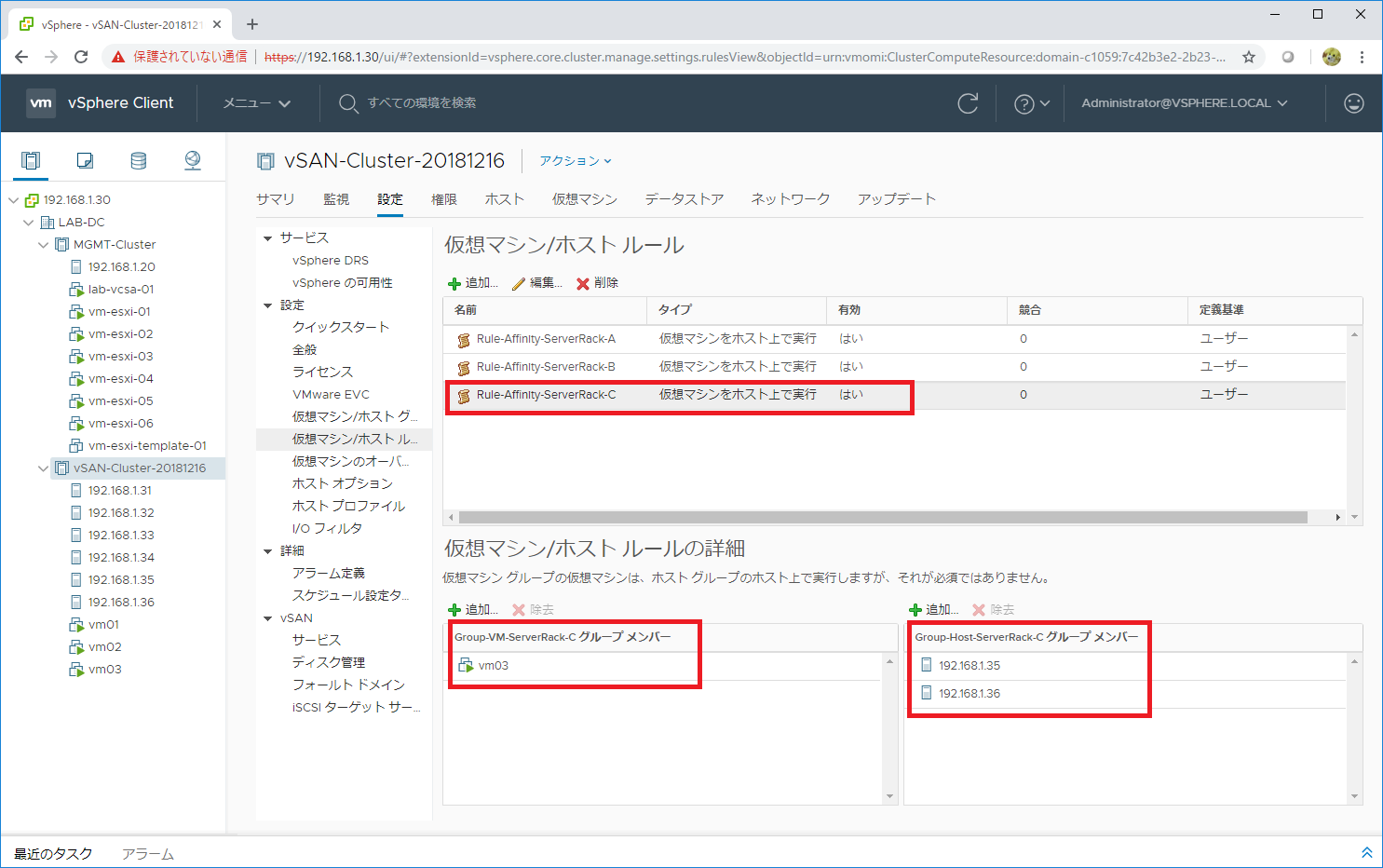
Task: Switch to the データストア tab
Action: [685, 199]
